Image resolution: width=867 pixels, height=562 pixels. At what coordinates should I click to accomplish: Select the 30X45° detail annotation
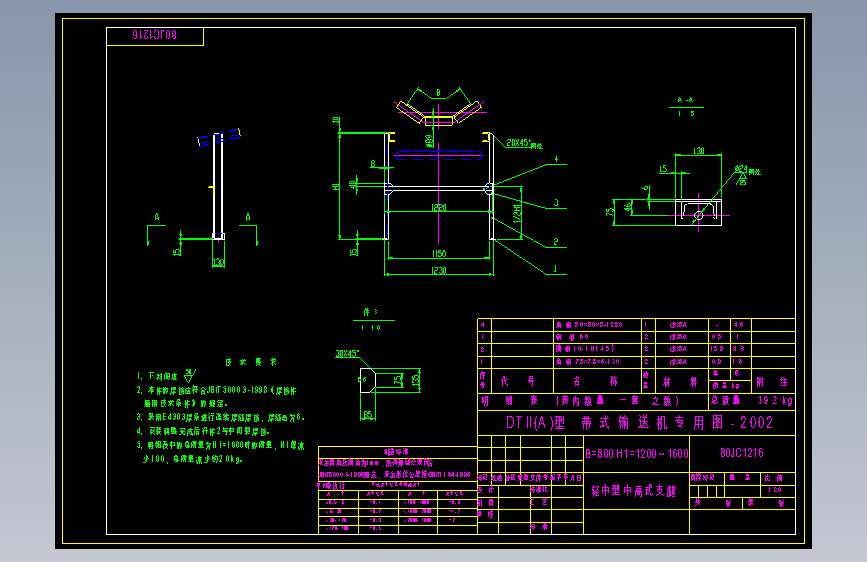coord(347,353)
